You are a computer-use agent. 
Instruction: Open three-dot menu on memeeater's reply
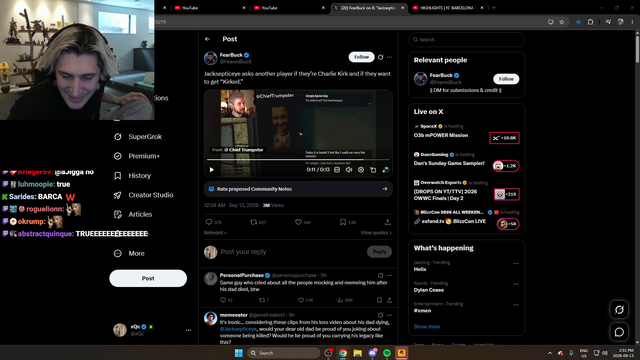(389, 315)
